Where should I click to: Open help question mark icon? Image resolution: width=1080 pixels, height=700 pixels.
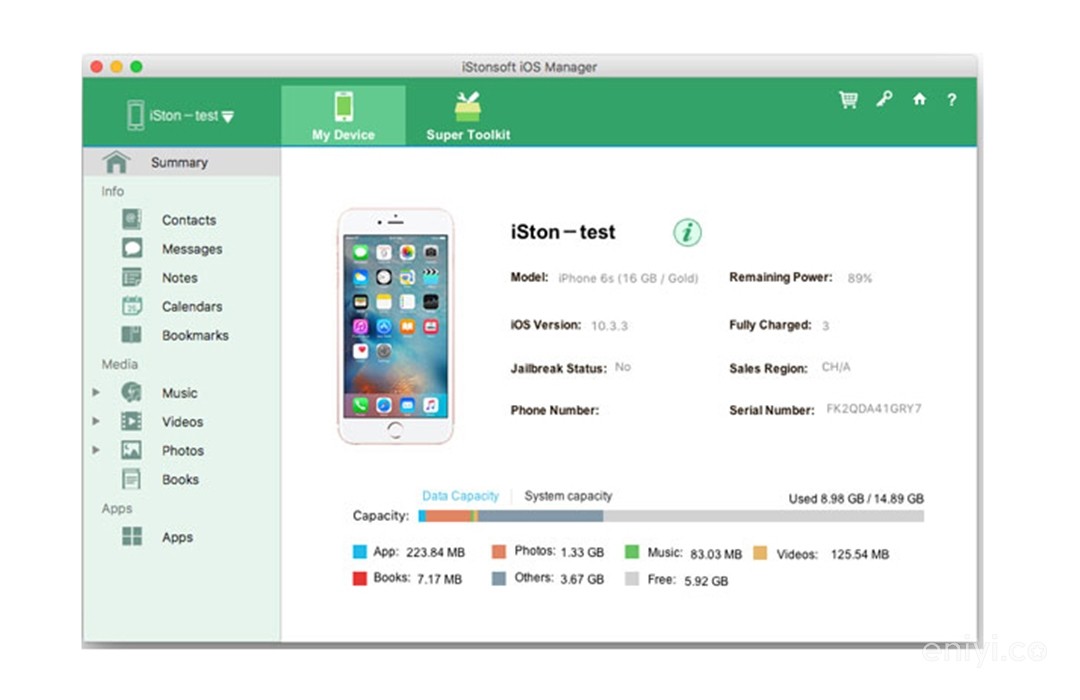coord(952,100)
